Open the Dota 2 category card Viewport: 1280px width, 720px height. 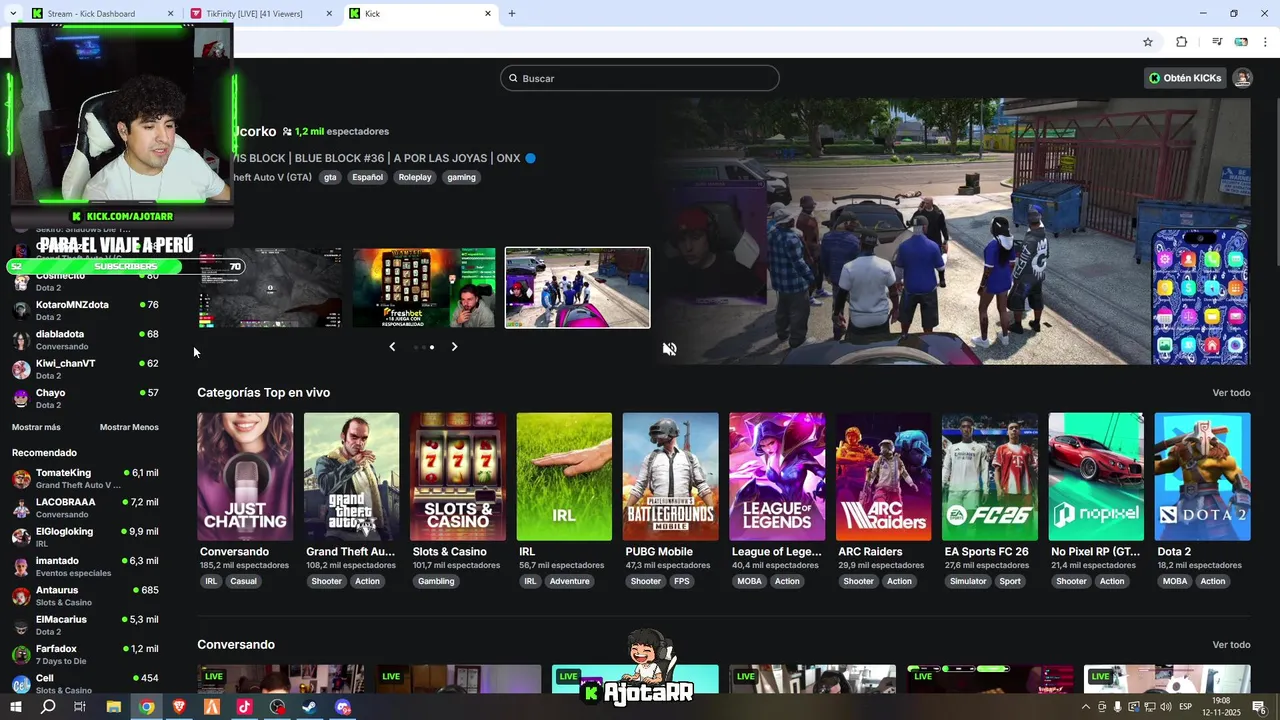coord(1202,477)
